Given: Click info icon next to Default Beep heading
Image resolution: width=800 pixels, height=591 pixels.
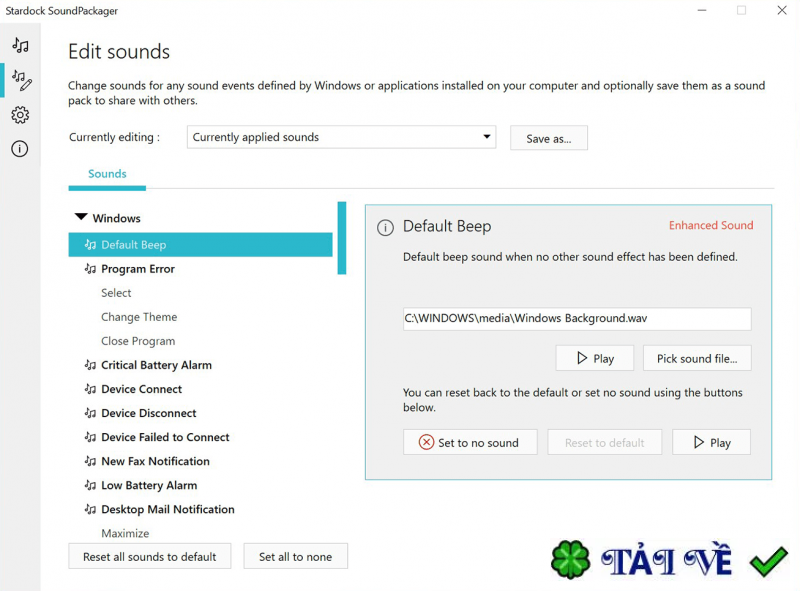Looking at the screenshot, I should [x=385, y=228].
